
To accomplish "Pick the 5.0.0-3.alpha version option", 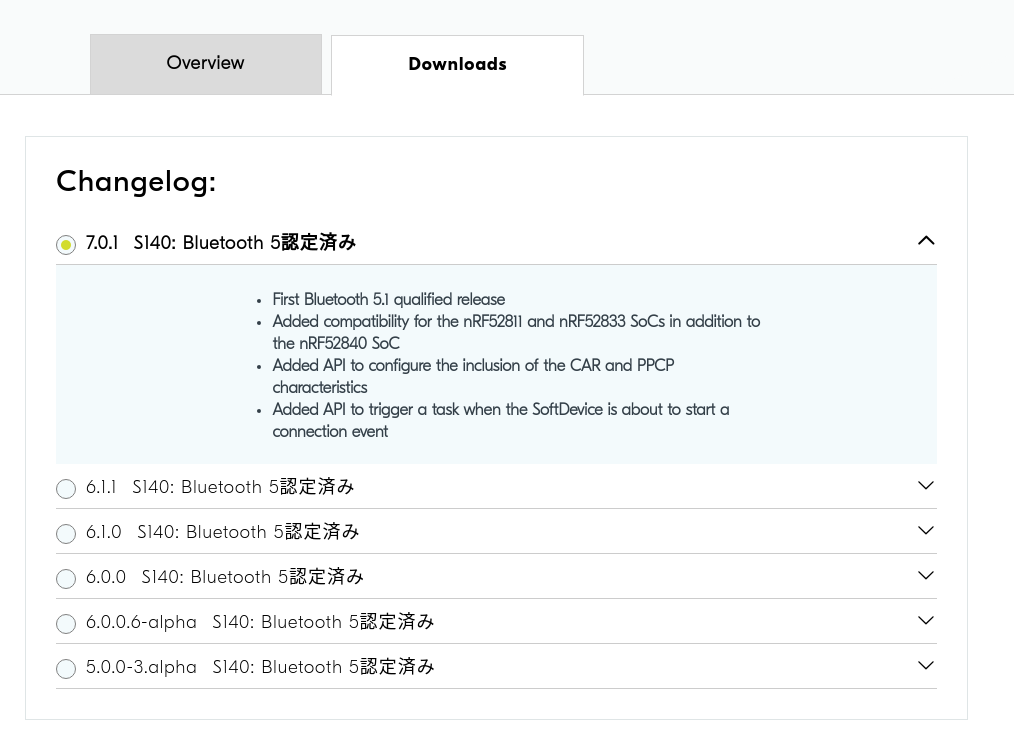I will [66, 669].
